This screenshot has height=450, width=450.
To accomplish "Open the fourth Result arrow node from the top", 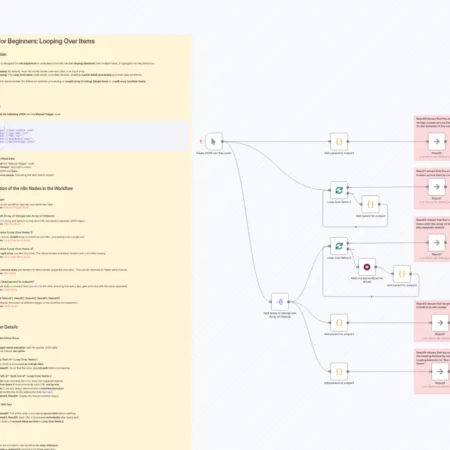I will tap(440, 322).
